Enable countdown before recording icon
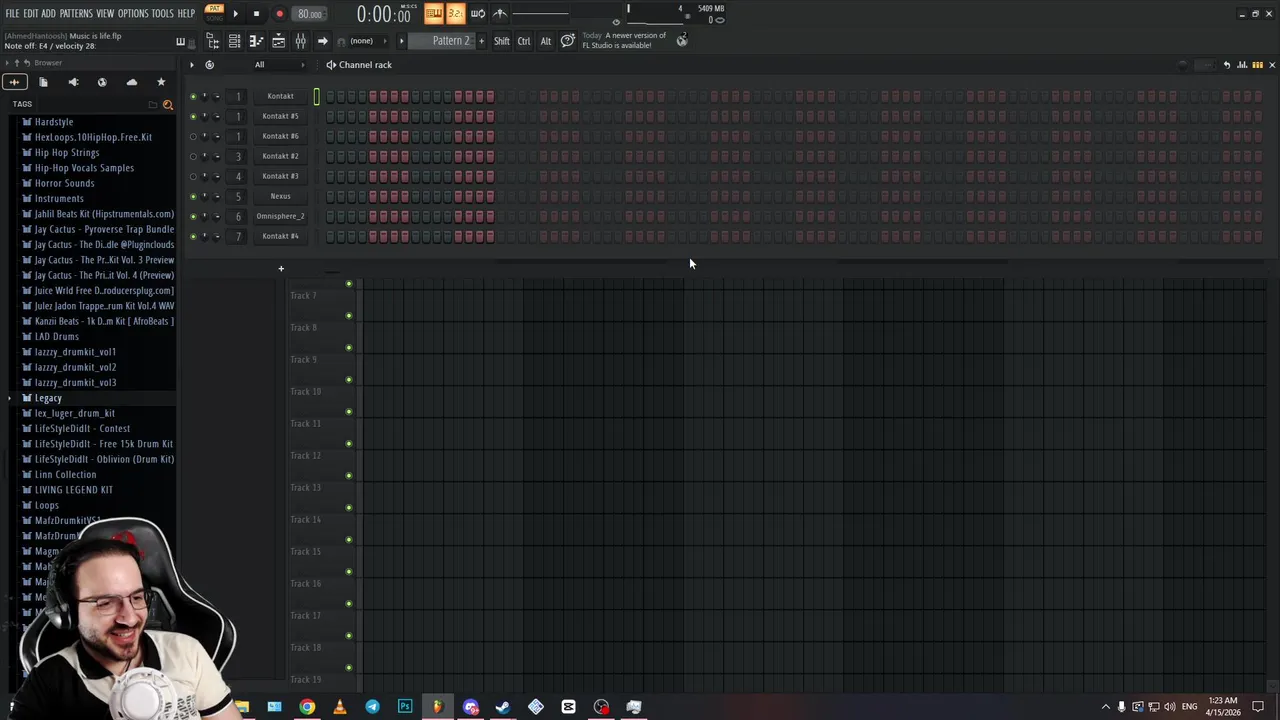The width and height of the screenshot is (1280, 720). [455, 13]
